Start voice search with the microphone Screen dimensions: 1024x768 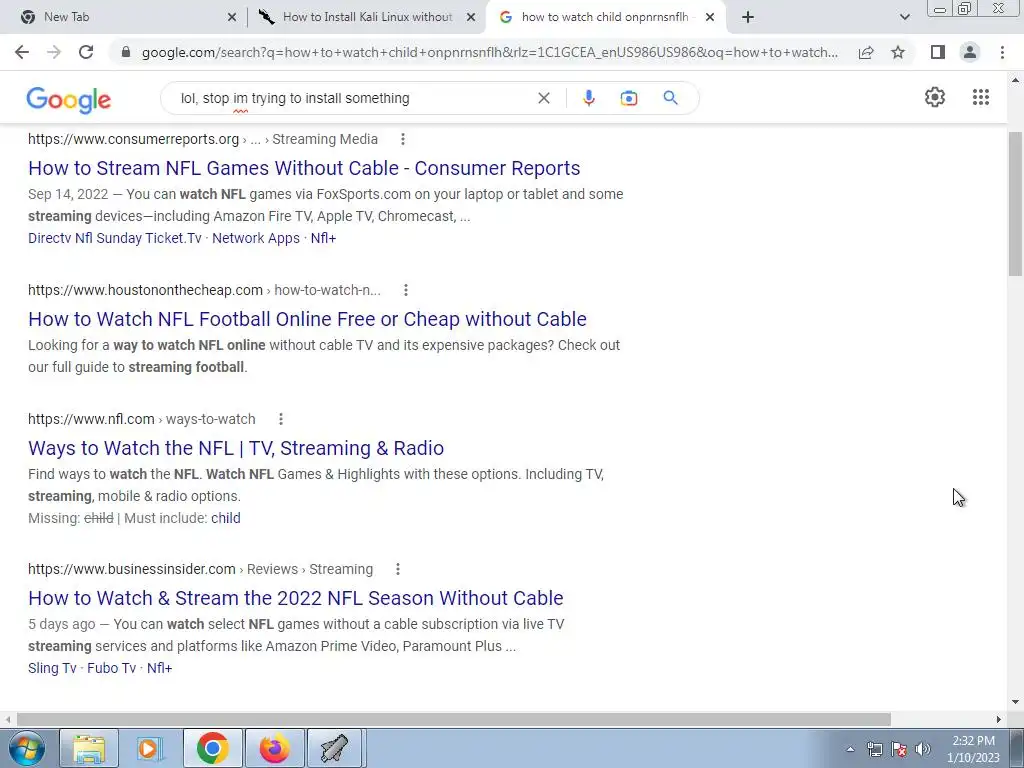coord(588,98)
